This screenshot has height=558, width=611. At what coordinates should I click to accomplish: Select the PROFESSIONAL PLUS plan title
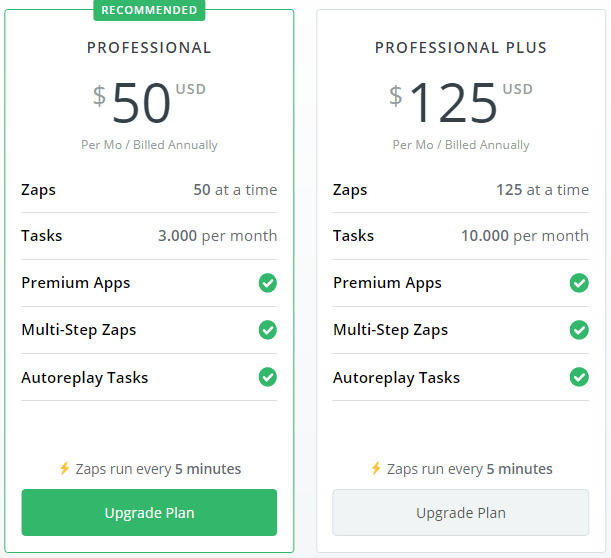pos(461,48)
